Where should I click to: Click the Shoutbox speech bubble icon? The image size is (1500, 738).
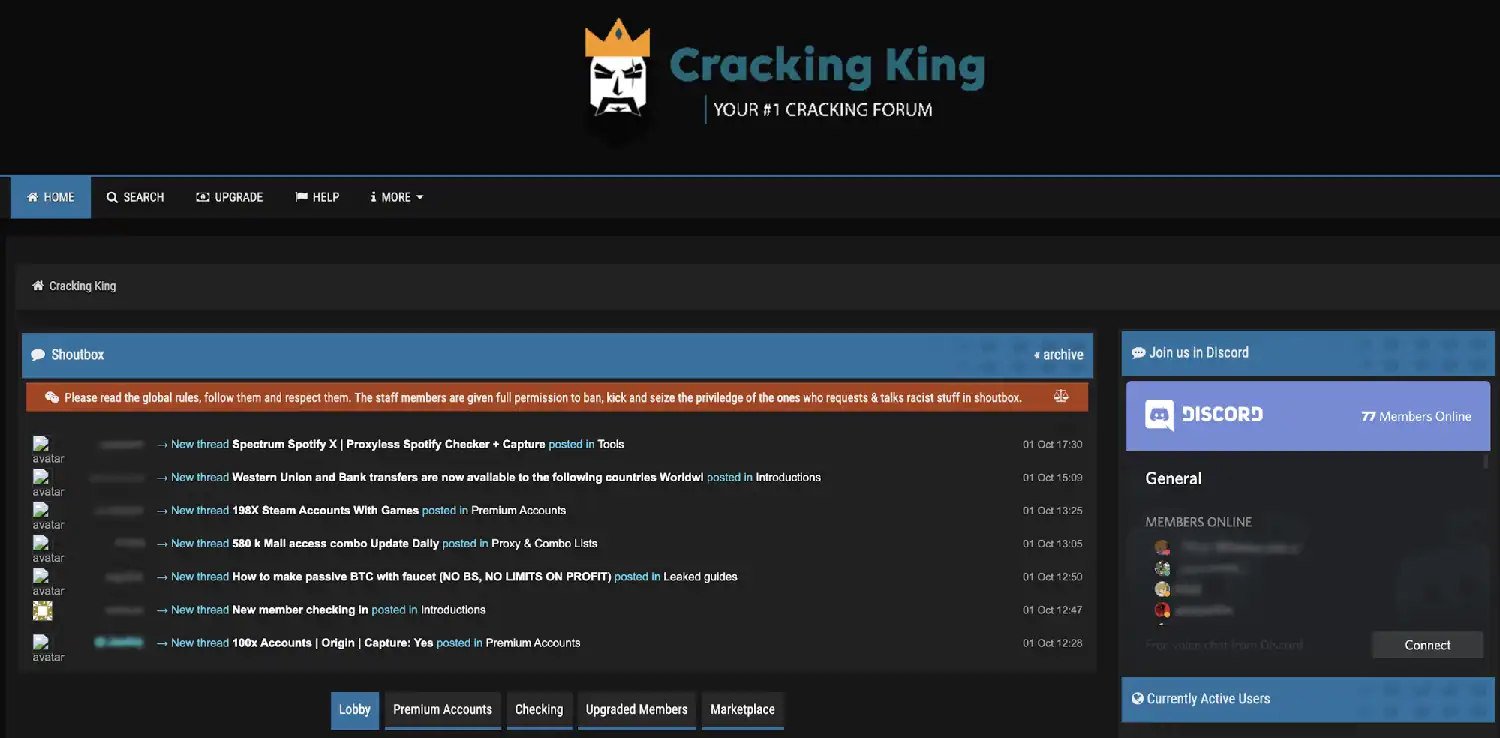coord(38,355)
